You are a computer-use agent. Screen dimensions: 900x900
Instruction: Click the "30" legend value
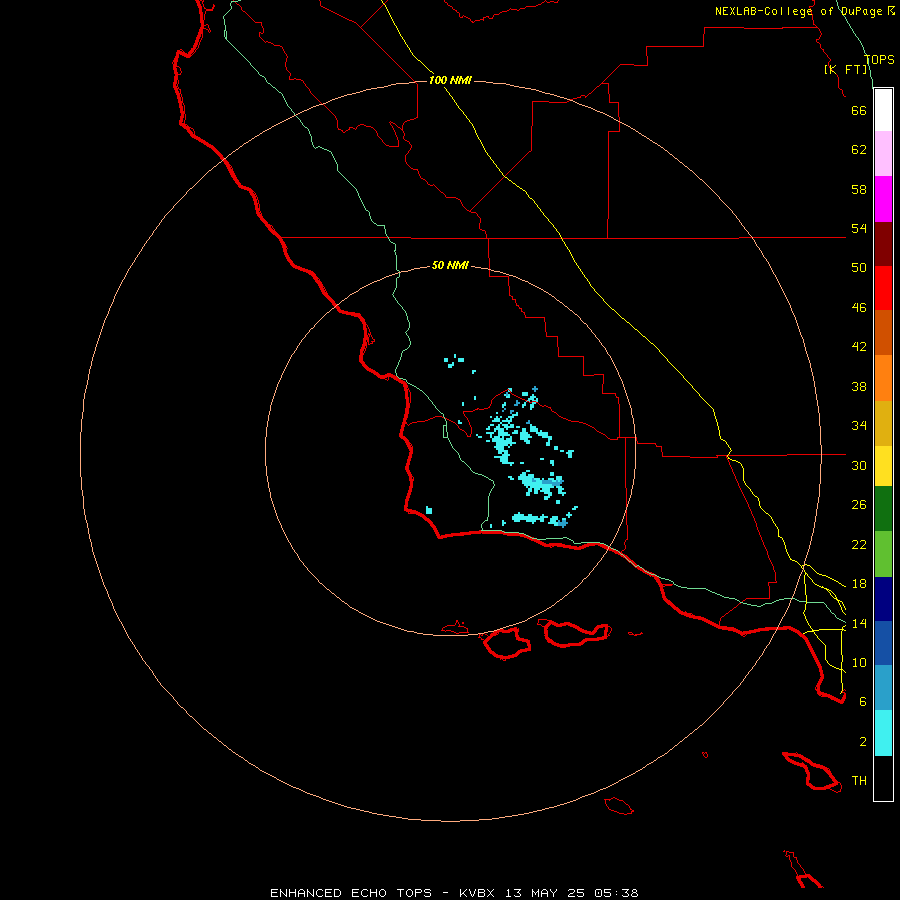[859, 465]
